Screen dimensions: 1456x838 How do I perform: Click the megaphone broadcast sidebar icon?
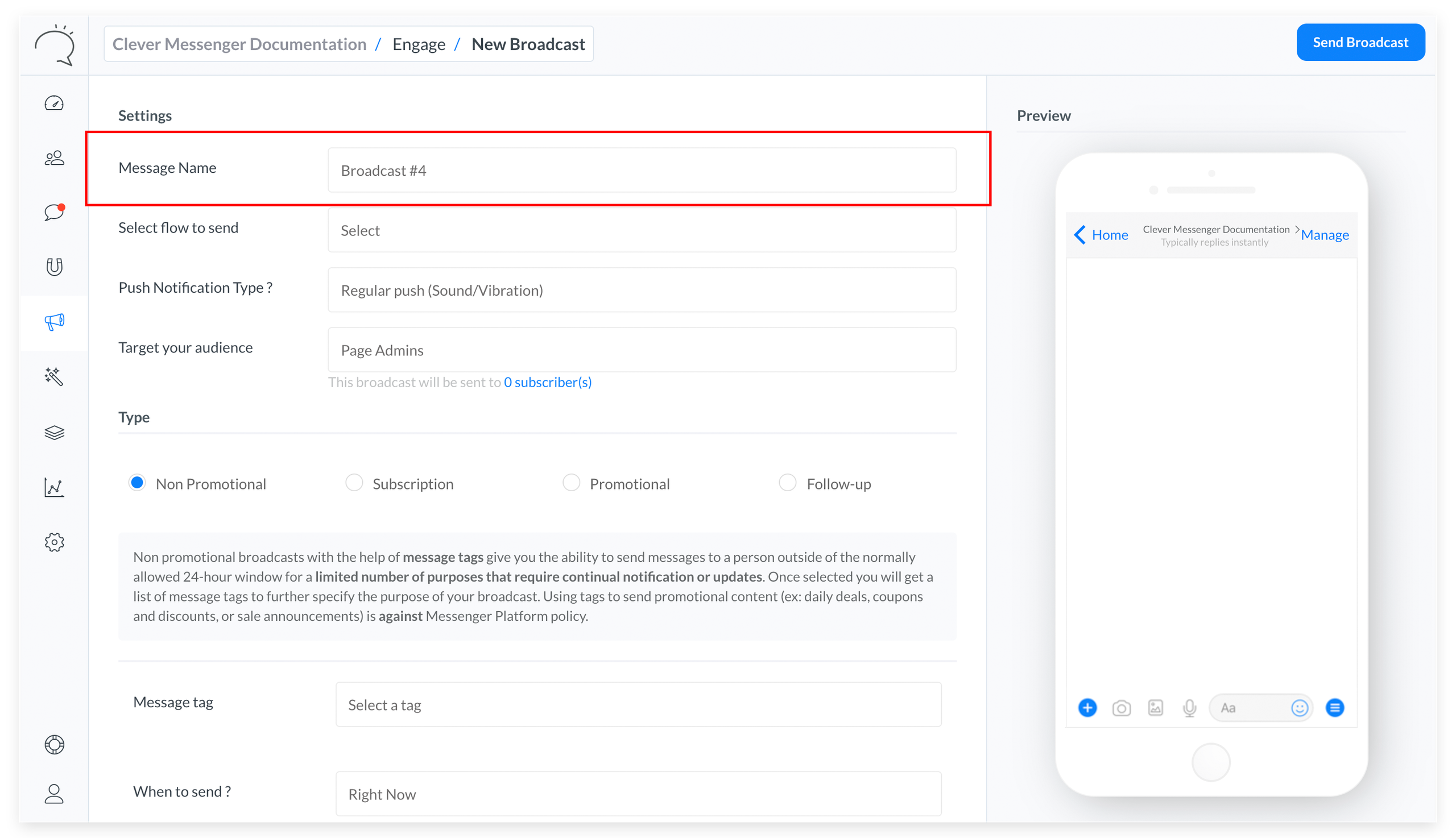pos(54,322)
